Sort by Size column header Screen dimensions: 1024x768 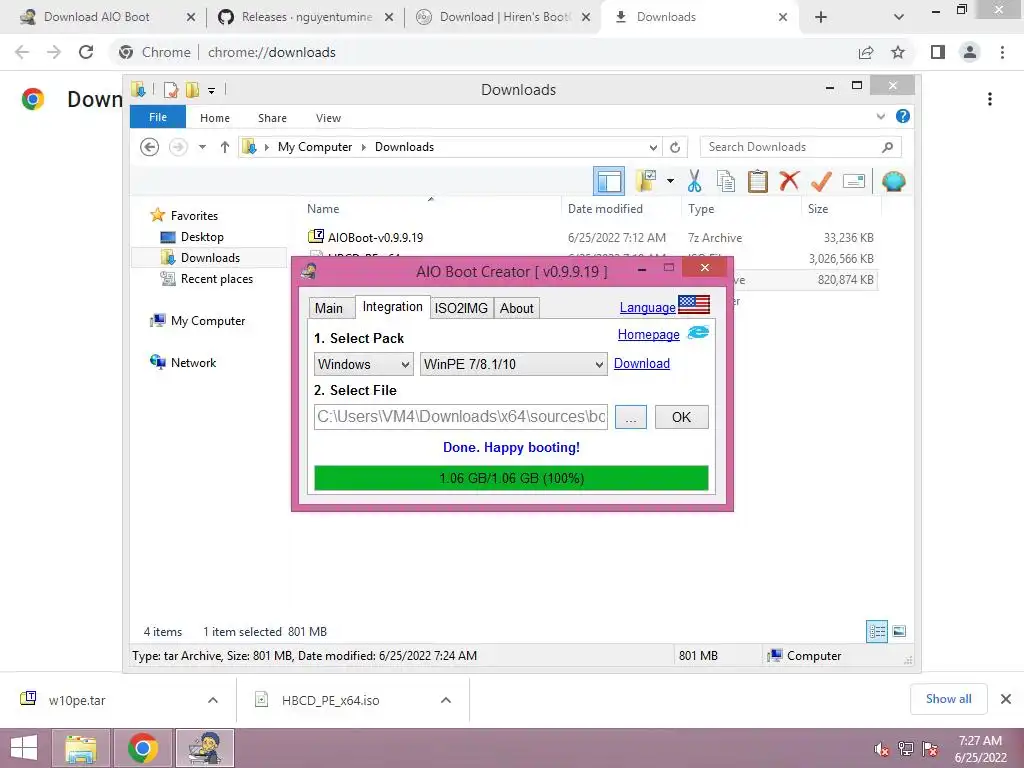[818, 209]
